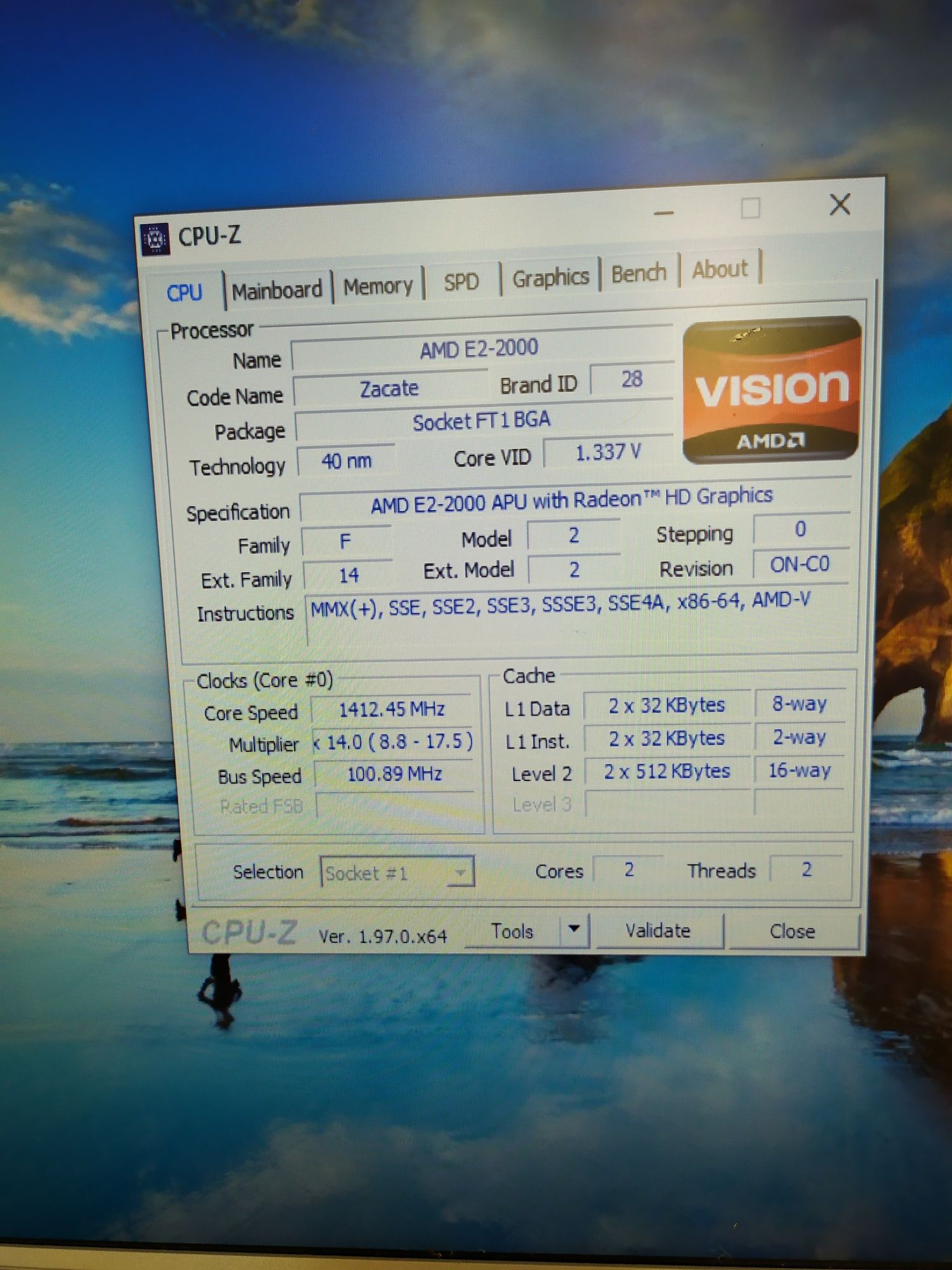
Task: Click the empty Level 3 cache field
Action: pyautogui.click(x=668, y=803)
